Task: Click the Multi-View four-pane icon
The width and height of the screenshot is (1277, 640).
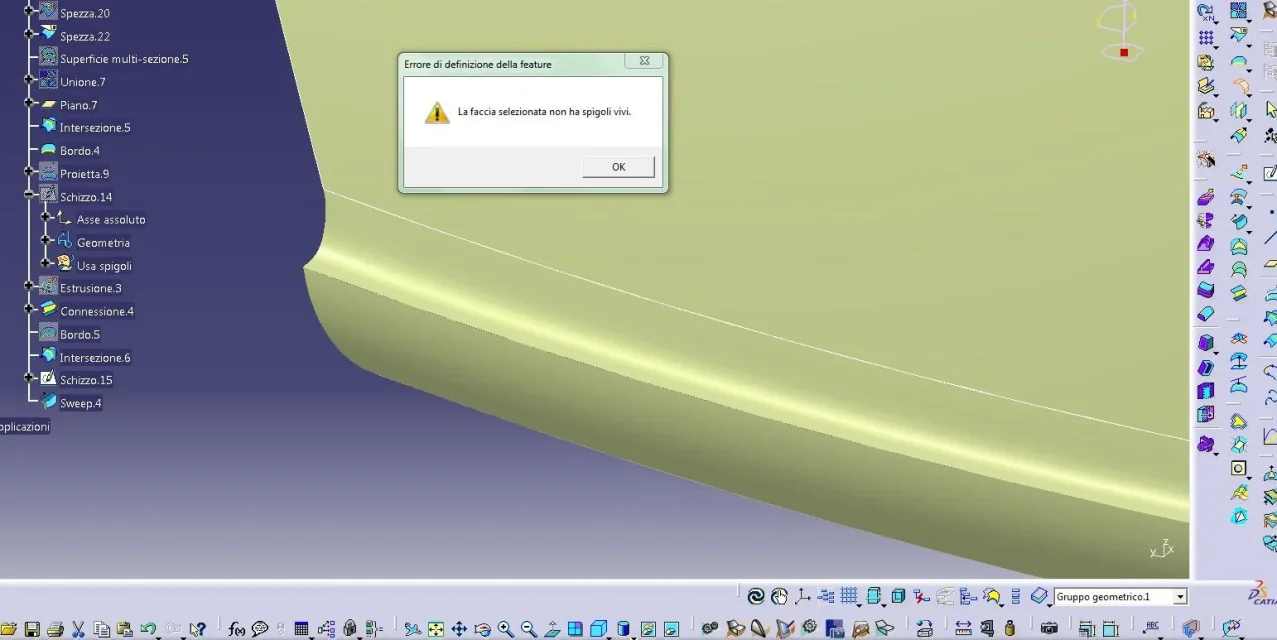Action: [574, 629]
